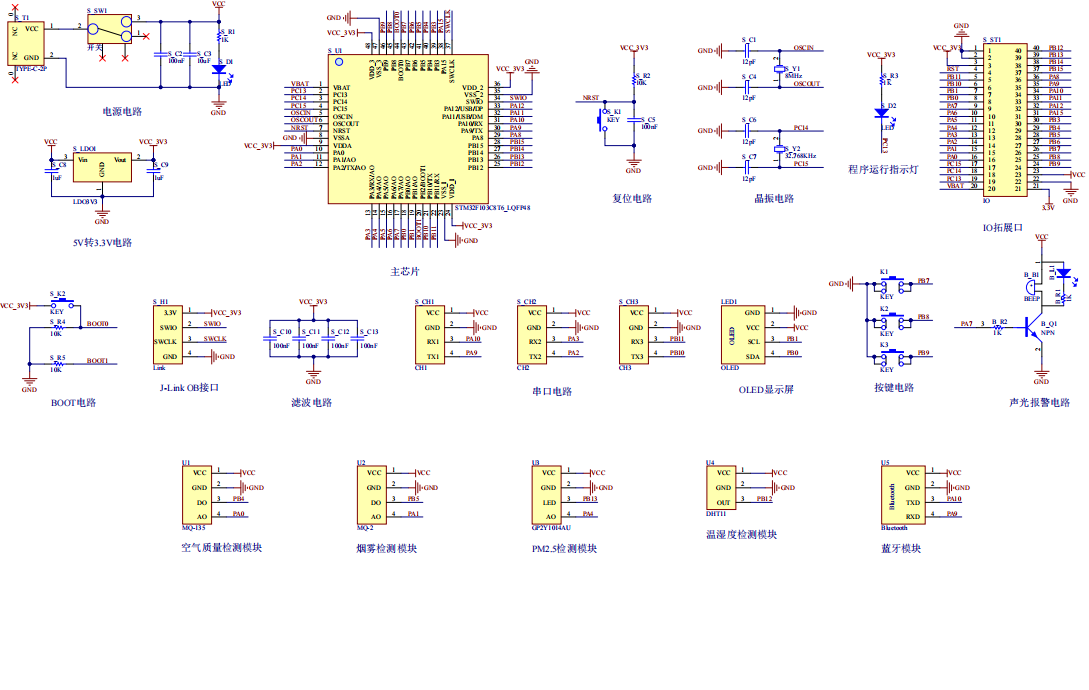Select the S_C3 10uF capacitor symbol
Image resolution: width=1089 pixels, height=690 pixels.
point(190,54)
